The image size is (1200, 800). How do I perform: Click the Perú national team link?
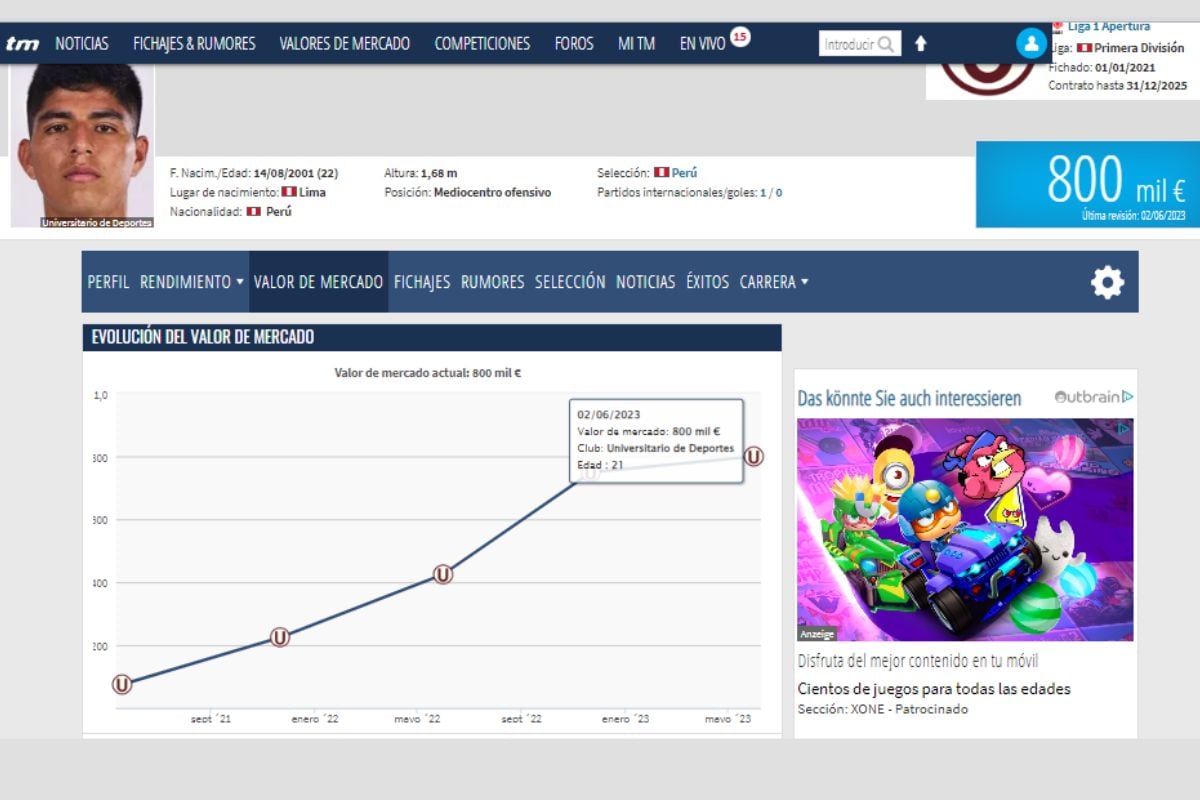click(x=684, y=173)
